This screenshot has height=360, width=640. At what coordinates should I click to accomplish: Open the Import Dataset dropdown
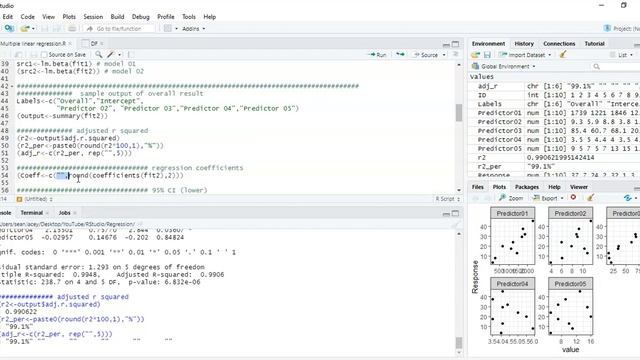pos(525,55)
